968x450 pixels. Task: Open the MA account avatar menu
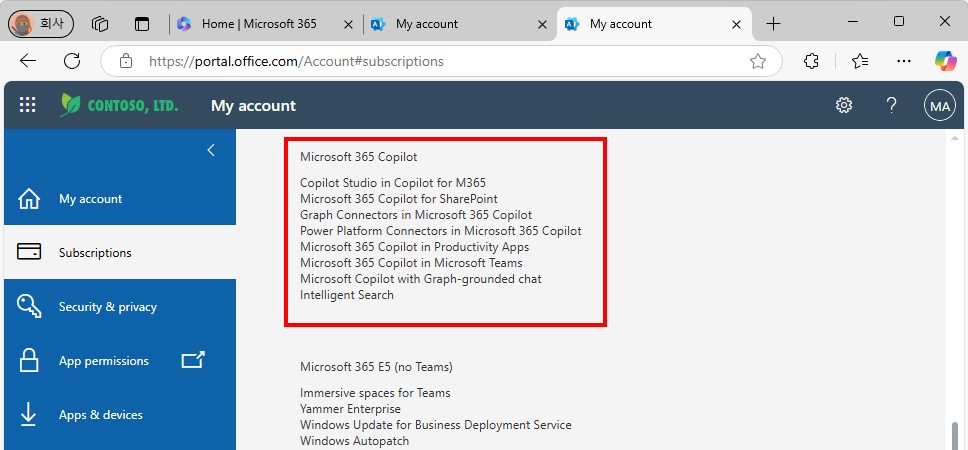click(x=940, y=106)
